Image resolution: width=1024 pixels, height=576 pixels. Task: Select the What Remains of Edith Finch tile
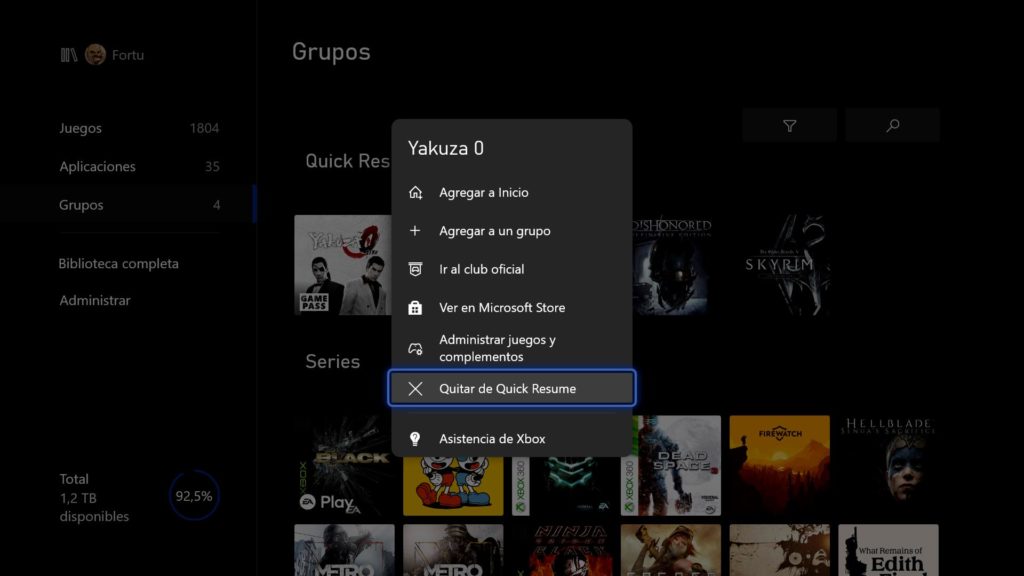click(x=888, y=550)
